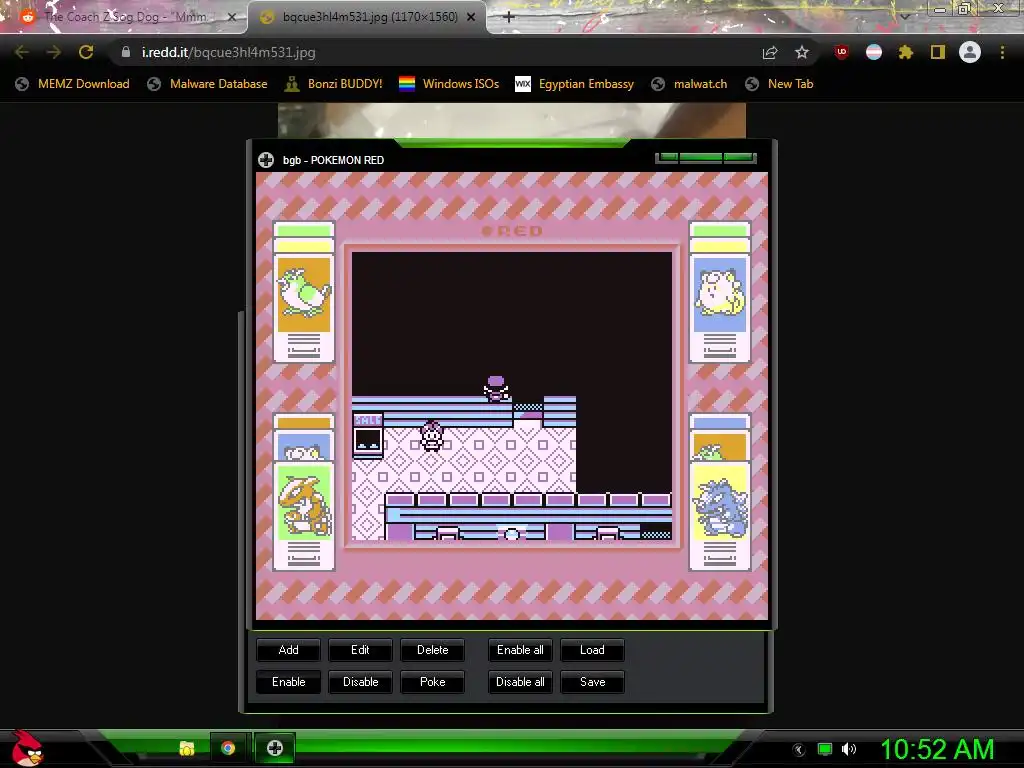Open MEMZ Download bookmark

click(x=72, y=84)
